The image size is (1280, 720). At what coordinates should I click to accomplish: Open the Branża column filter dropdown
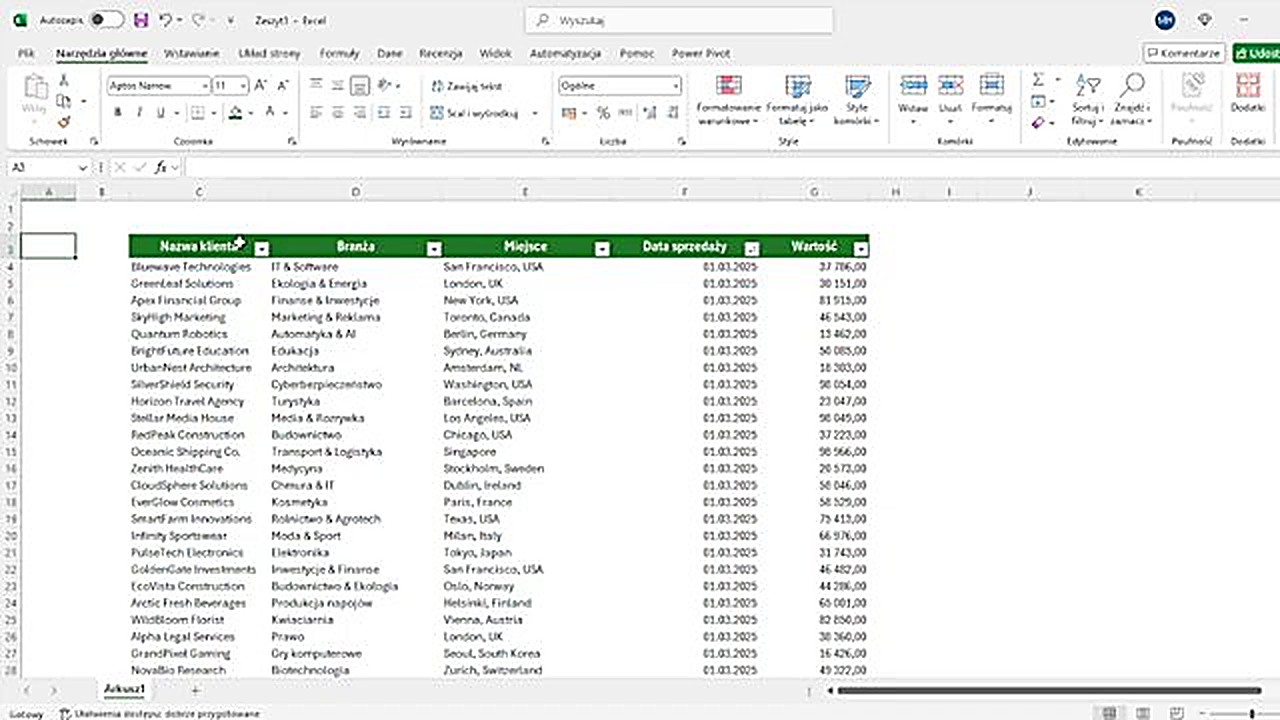pyautogui.click(x=434, y=249)
